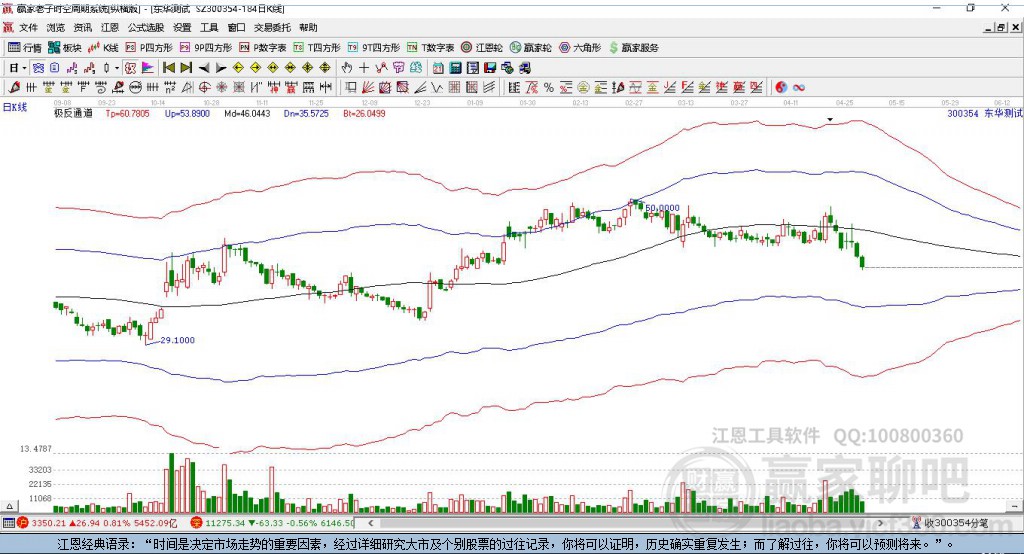Open the 工具 menu
1024x554 pixels.
point(209,27)
